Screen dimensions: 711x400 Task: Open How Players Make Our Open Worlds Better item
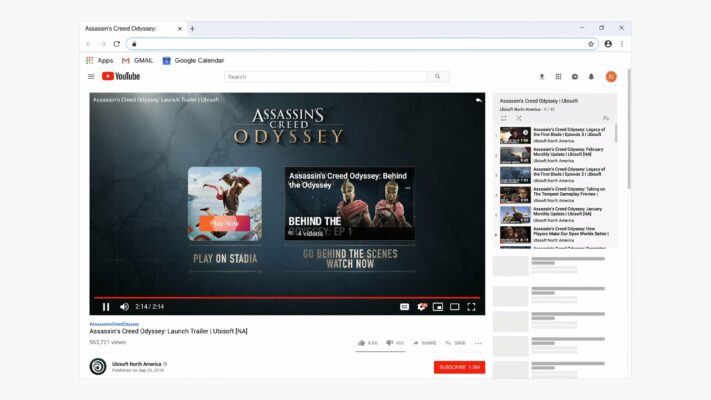[x=554, y=234]
